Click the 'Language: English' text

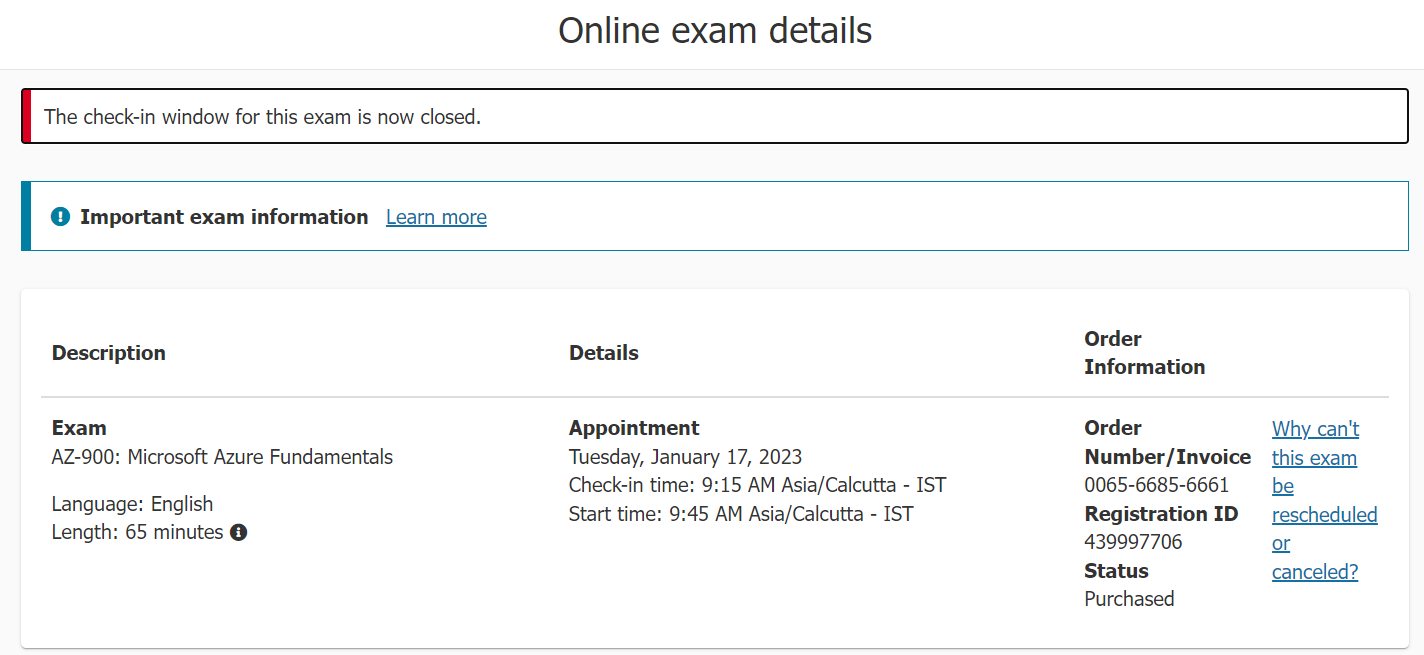132,504
